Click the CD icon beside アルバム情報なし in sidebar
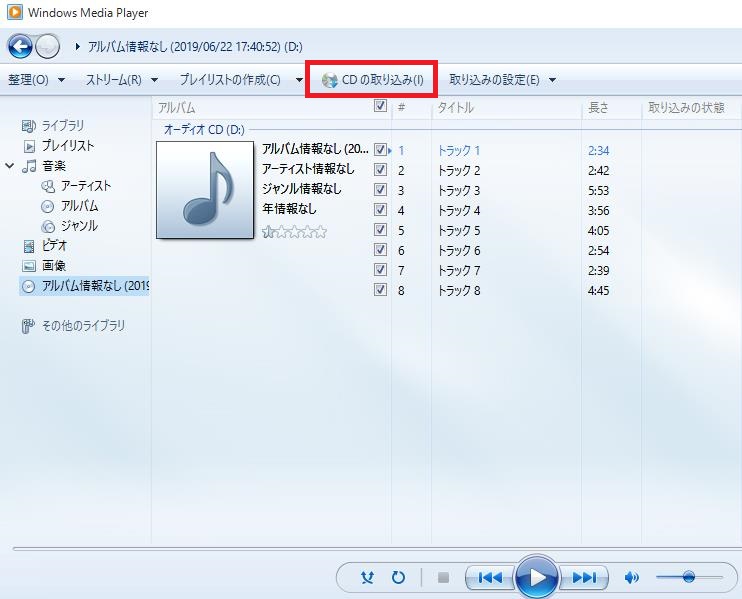The image size is (742, 599). (29, 286)
